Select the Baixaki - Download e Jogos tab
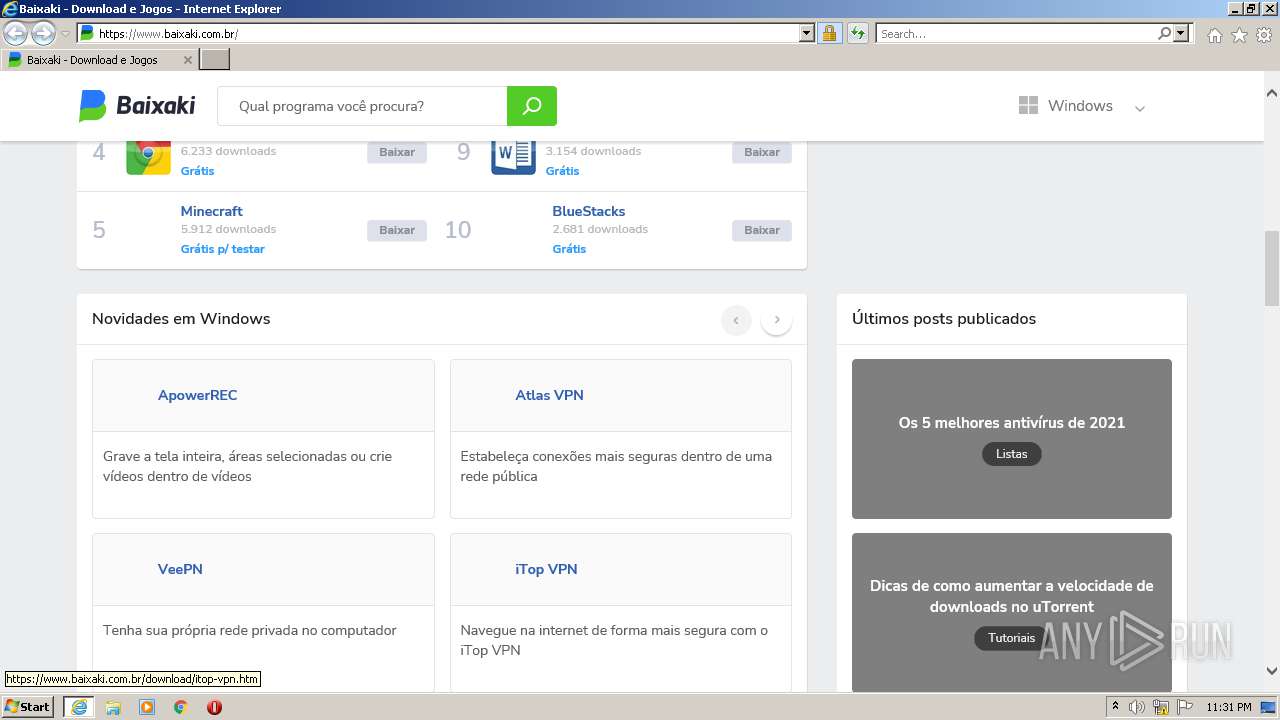 point(100,60)
